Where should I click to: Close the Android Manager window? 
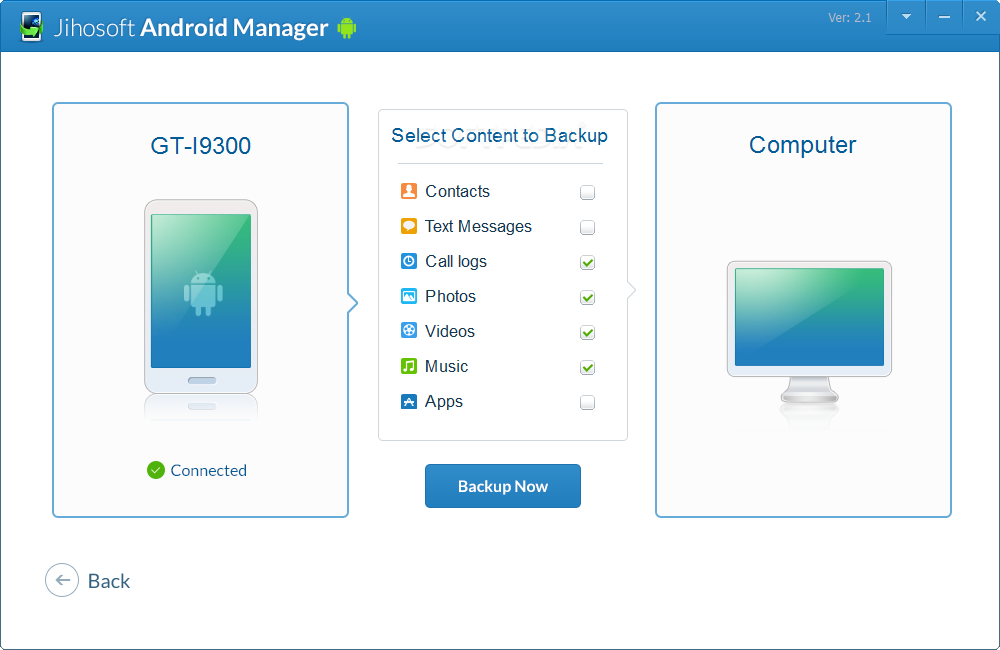pos(981,17)
